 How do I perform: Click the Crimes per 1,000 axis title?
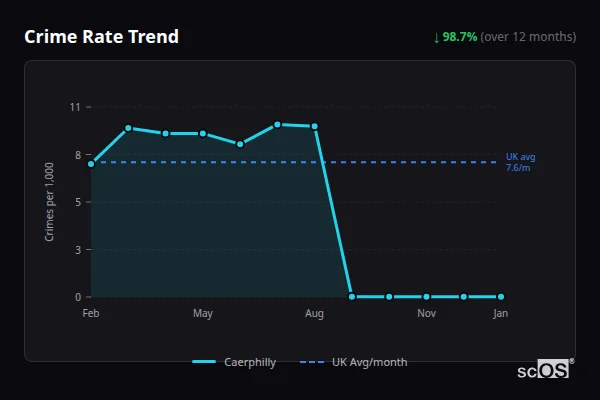49,204
